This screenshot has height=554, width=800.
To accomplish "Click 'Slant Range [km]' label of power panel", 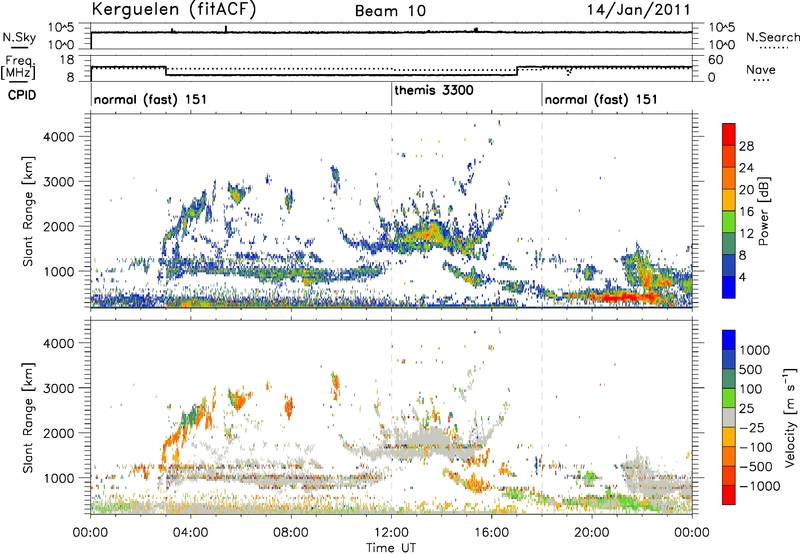I will tap(28, 211).
